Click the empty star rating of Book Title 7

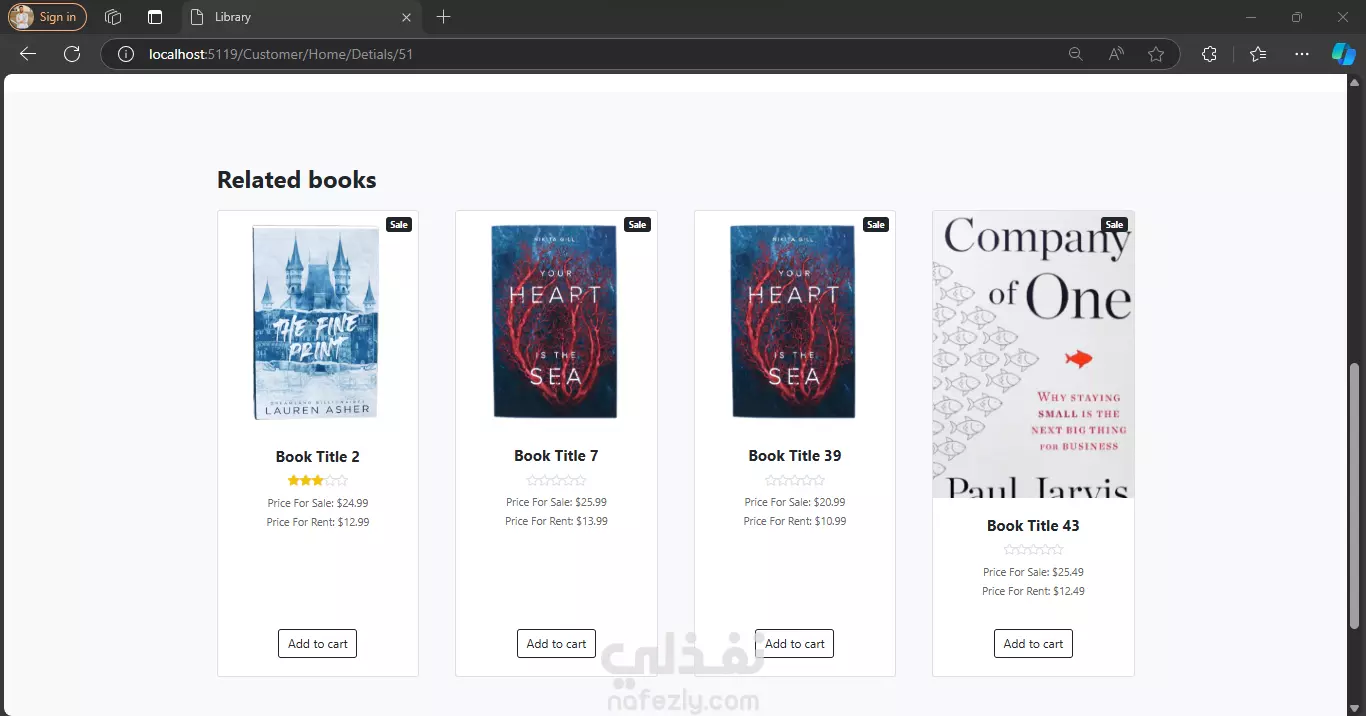[x=556, y=480]
